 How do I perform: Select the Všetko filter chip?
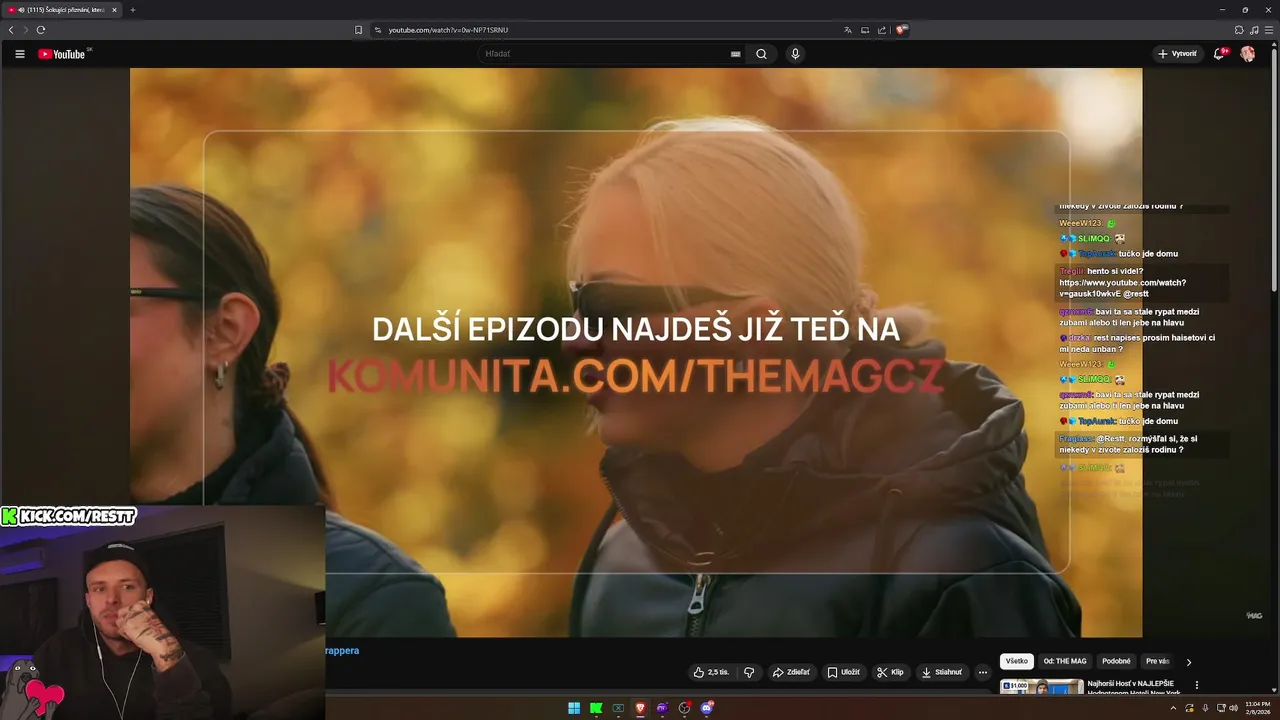click(1016, 661)
